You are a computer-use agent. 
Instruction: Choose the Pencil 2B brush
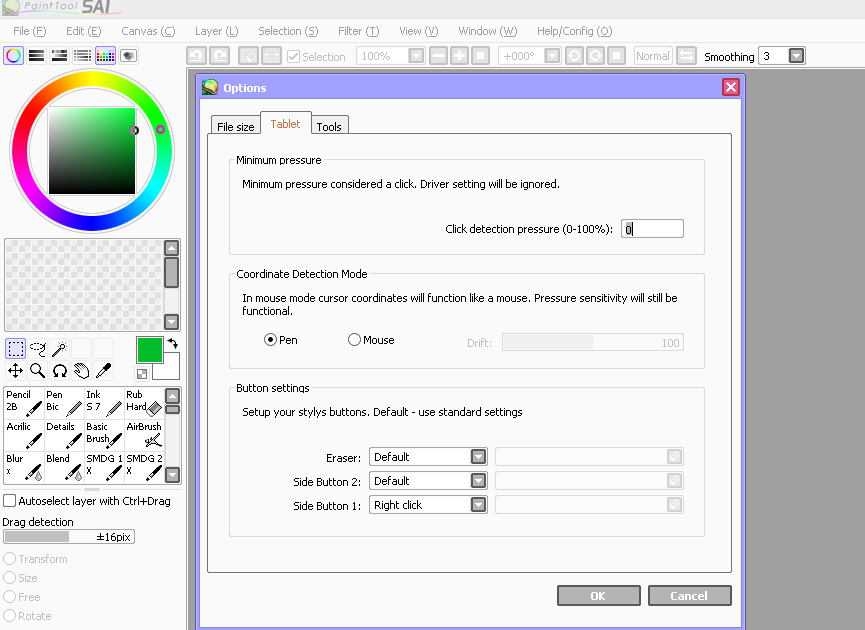point(24,403)
